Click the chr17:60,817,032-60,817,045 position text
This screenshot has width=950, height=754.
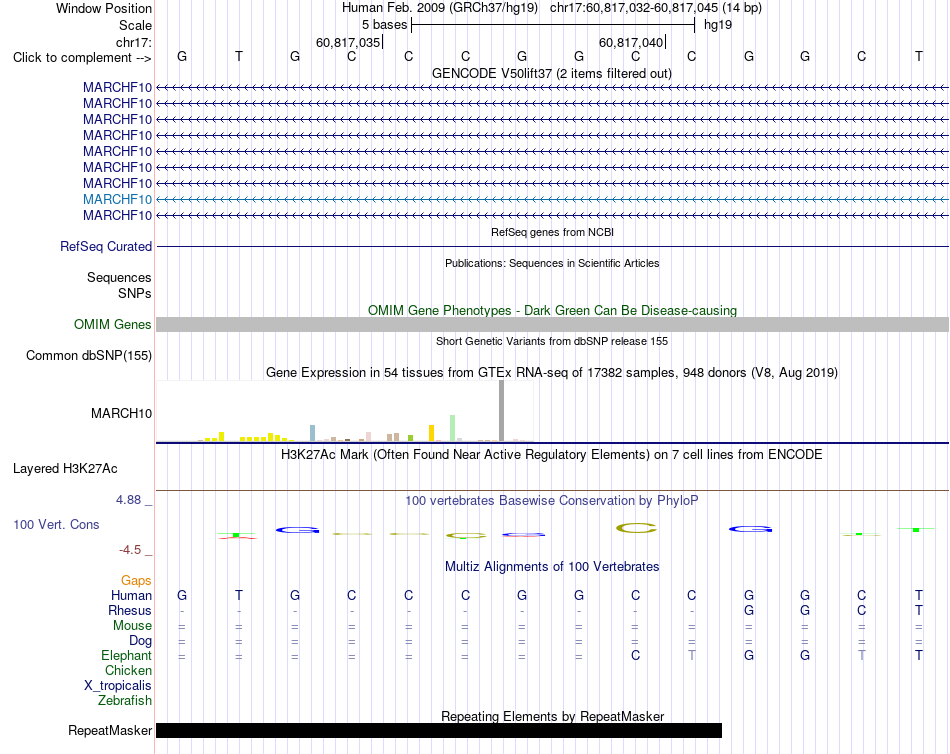click(x=656, y=8)
